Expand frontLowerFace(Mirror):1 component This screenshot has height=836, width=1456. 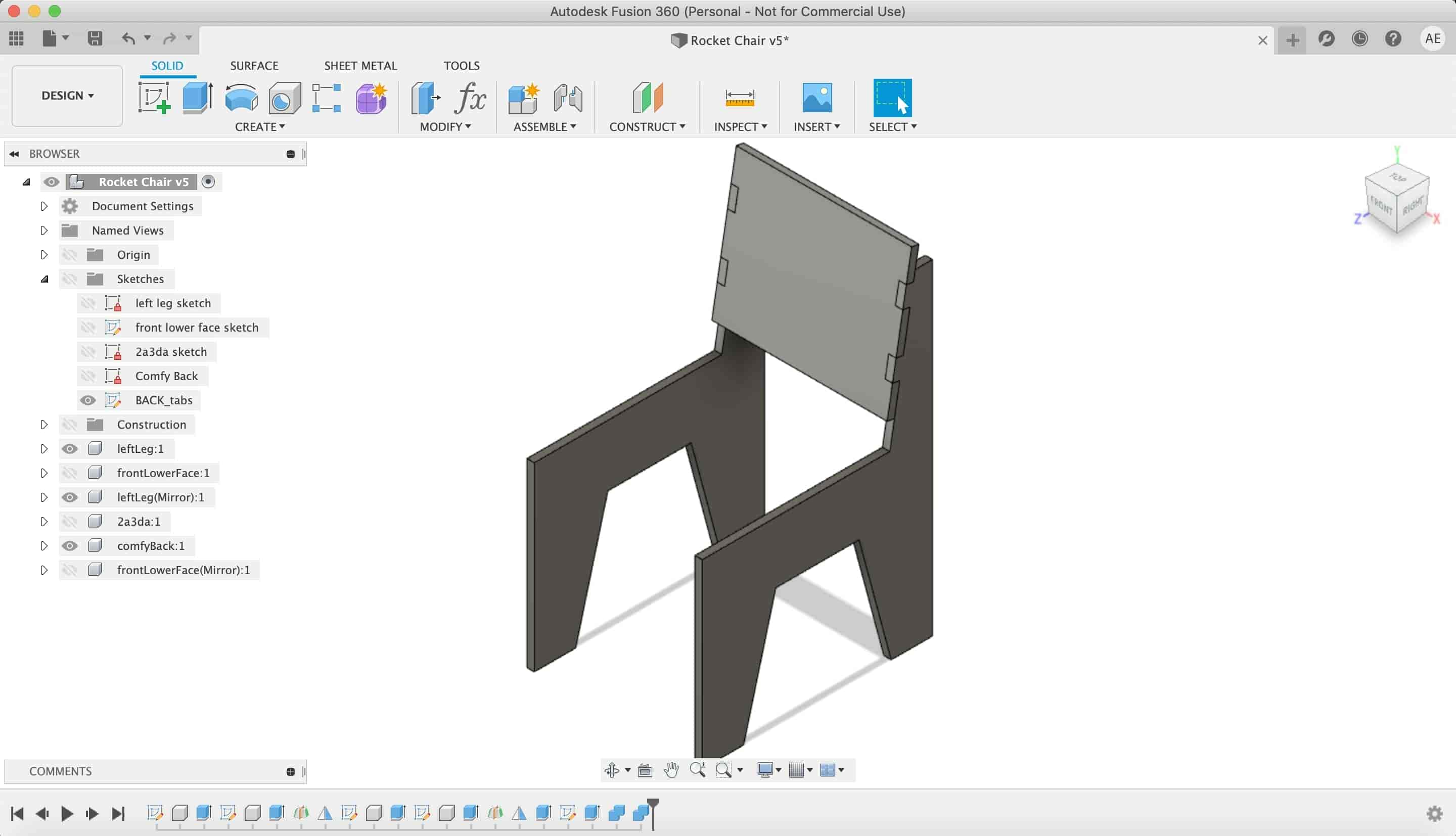pyautogui.click(x=44, y=570)
